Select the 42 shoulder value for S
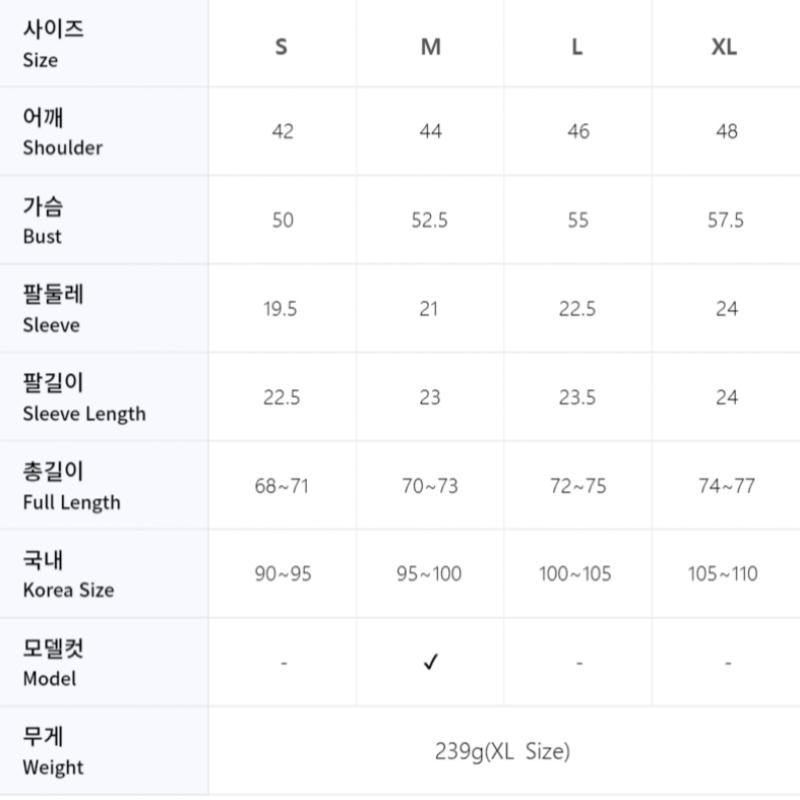Image resolution: width=800 pixels, height=800 pixels. tap(282, 132)
